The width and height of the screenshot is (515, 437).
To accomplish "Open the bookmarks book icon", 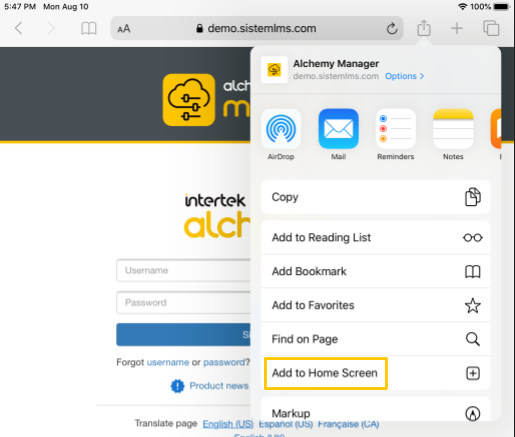I will (89, 28).
